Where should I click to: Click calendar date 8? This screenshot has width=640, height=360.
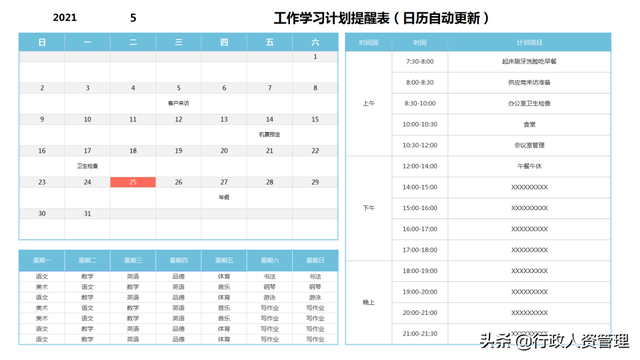pos(315,88)
